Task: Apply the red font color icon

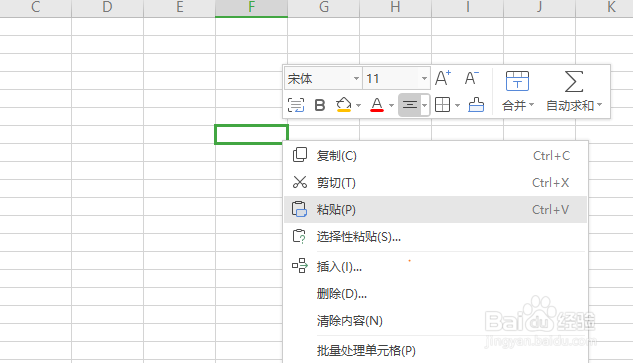Action: (x=377, y=105)
